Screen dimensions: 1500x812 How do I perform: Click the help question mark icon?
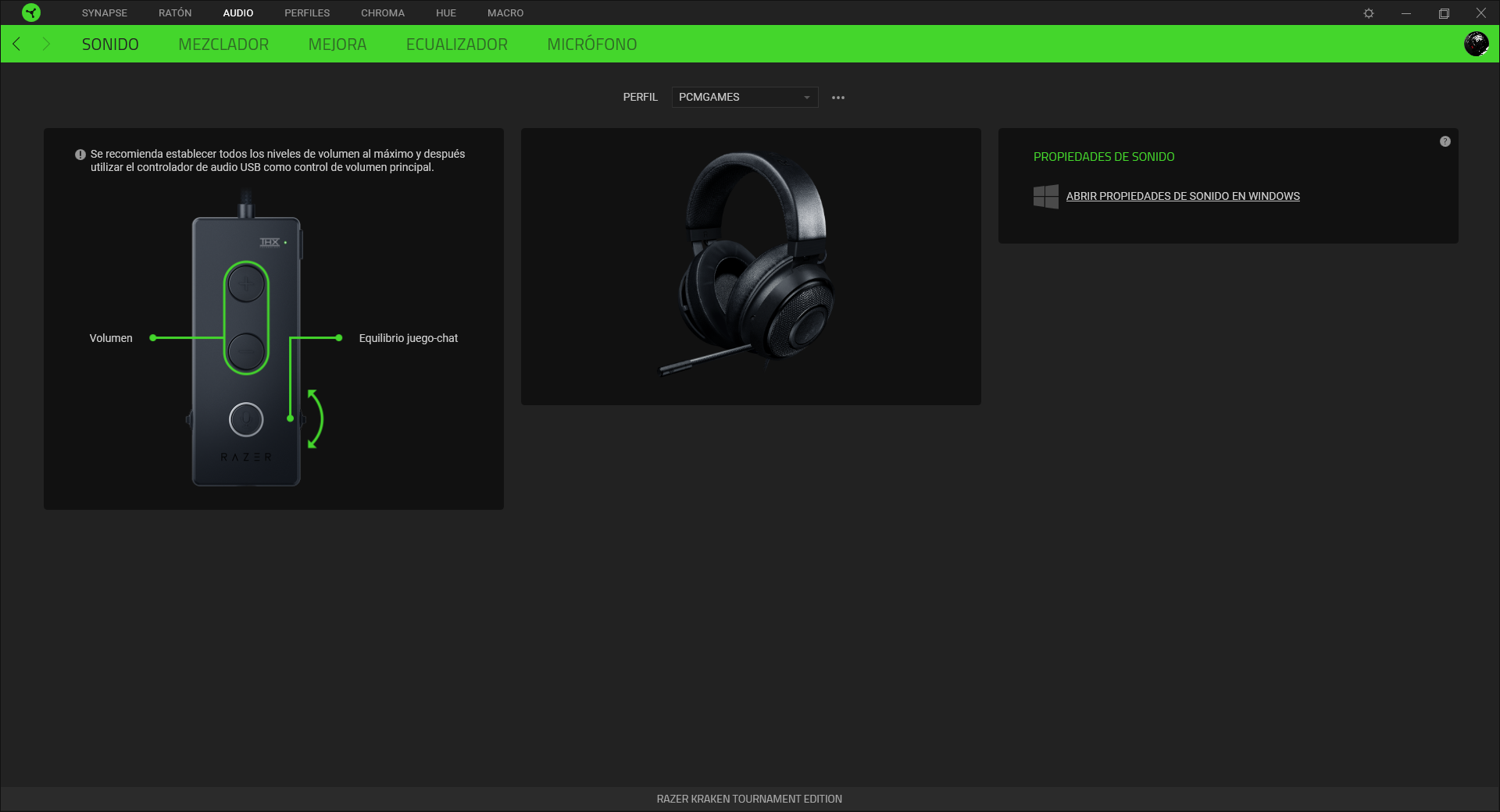pos(1445,141)
